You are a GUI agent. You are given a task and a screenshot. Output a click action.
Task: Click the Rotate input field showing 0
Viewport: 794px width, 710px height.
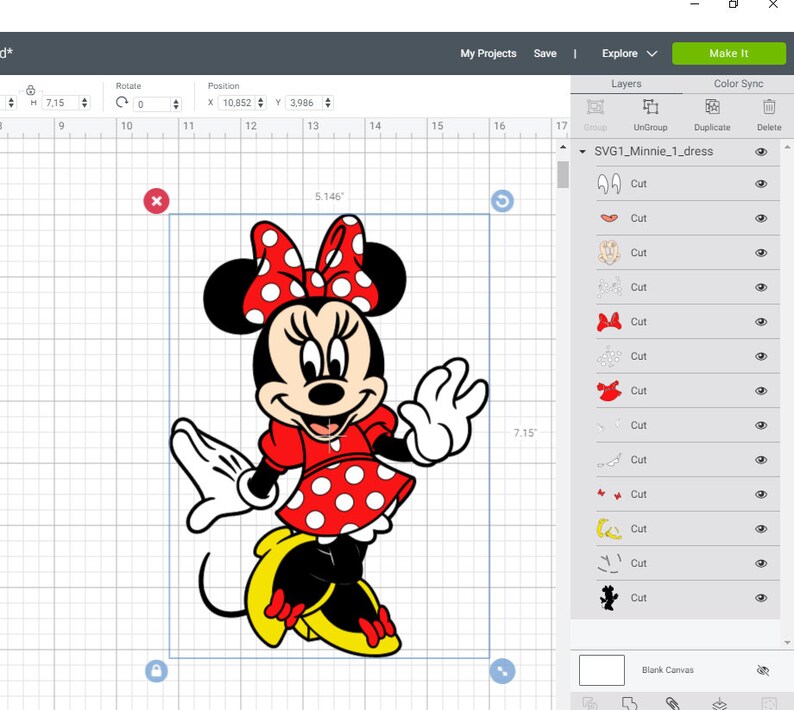153,104
